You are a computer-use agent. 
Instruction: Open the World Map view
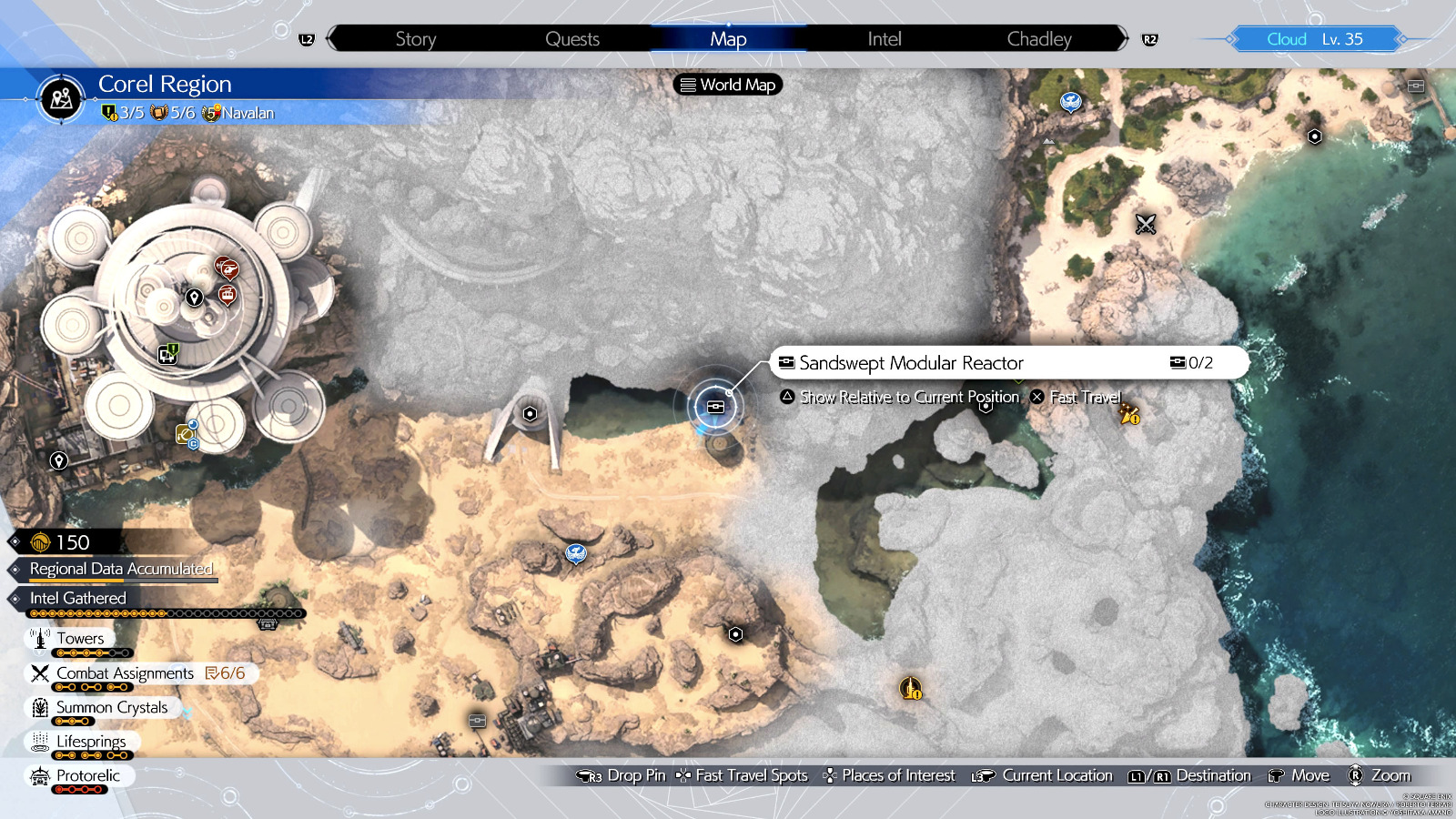pos(727,85)
